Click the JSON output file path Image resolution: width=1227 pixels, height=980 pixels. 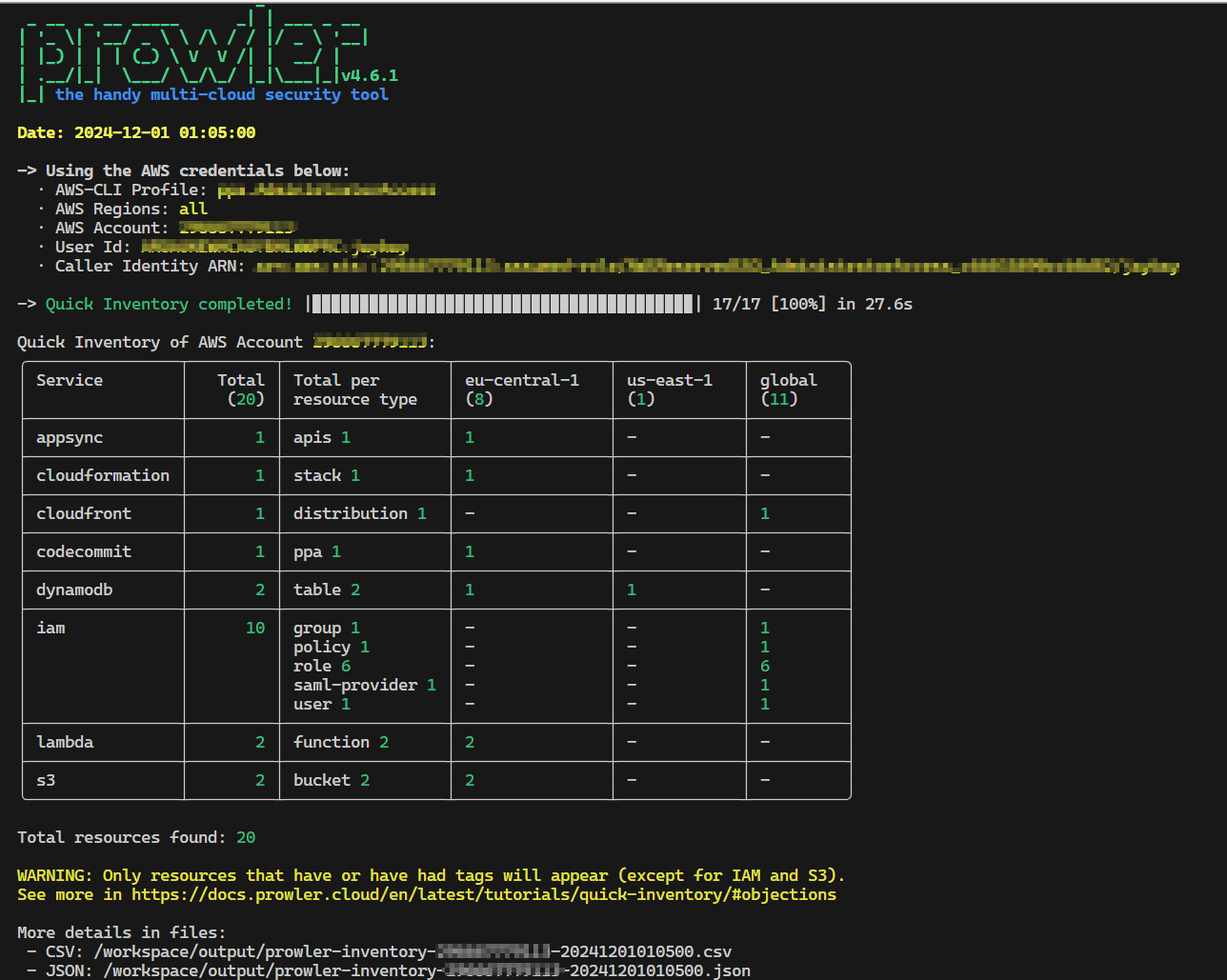426,970
